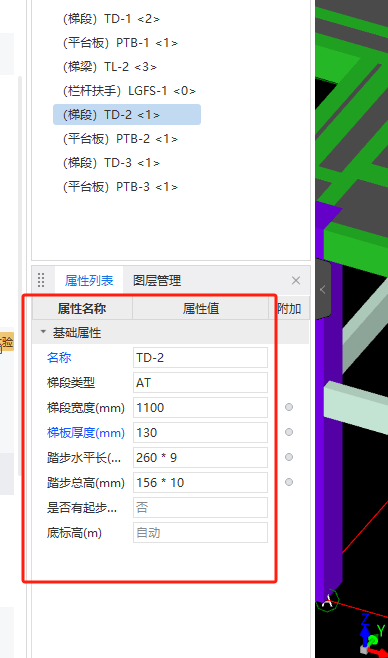Select (平台板) PTB-2 <1> item
The width and height of the screenshot is (388, 658).
pos(120,138)
